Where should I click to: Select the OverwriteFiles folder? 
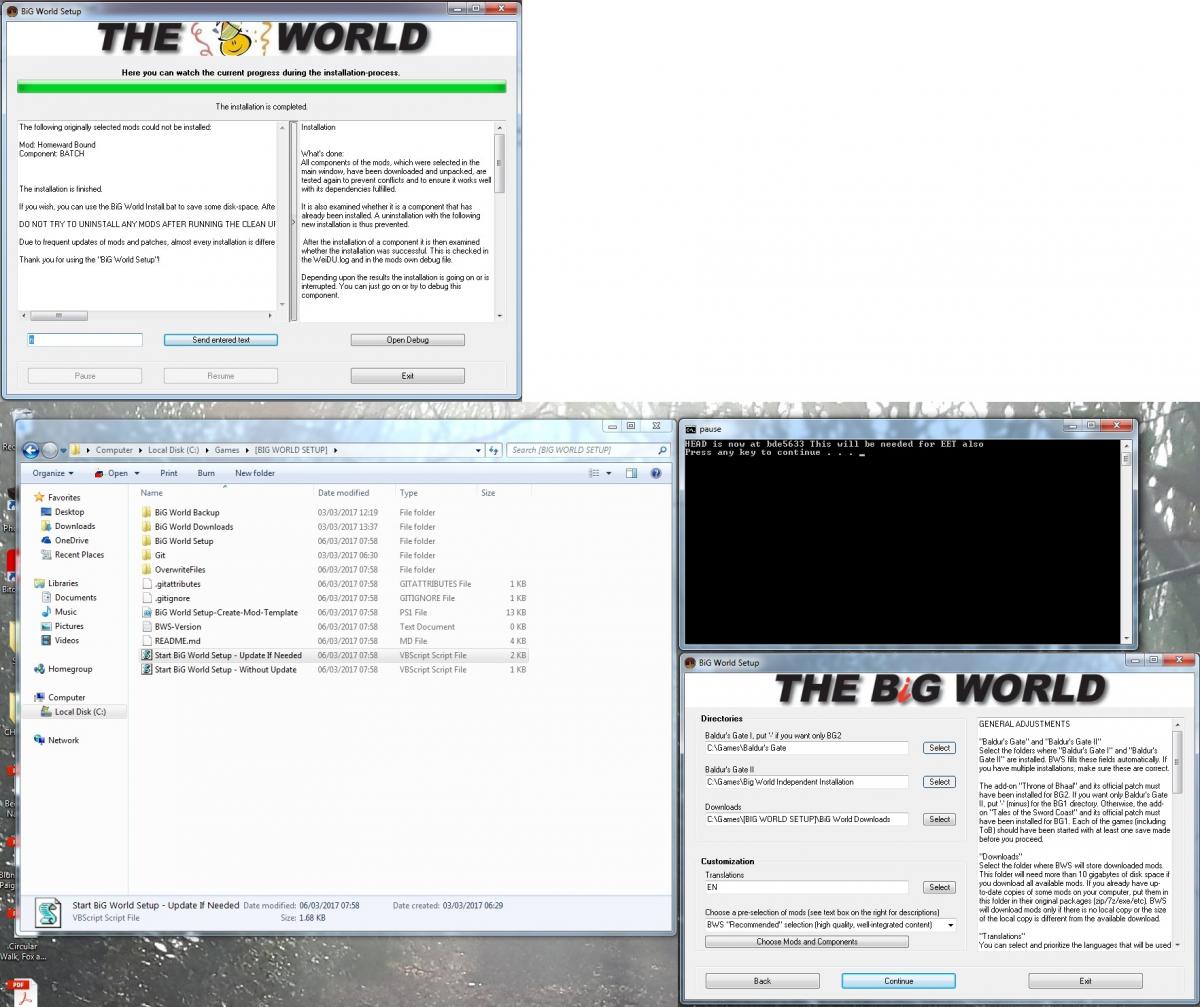click(180, 569)
